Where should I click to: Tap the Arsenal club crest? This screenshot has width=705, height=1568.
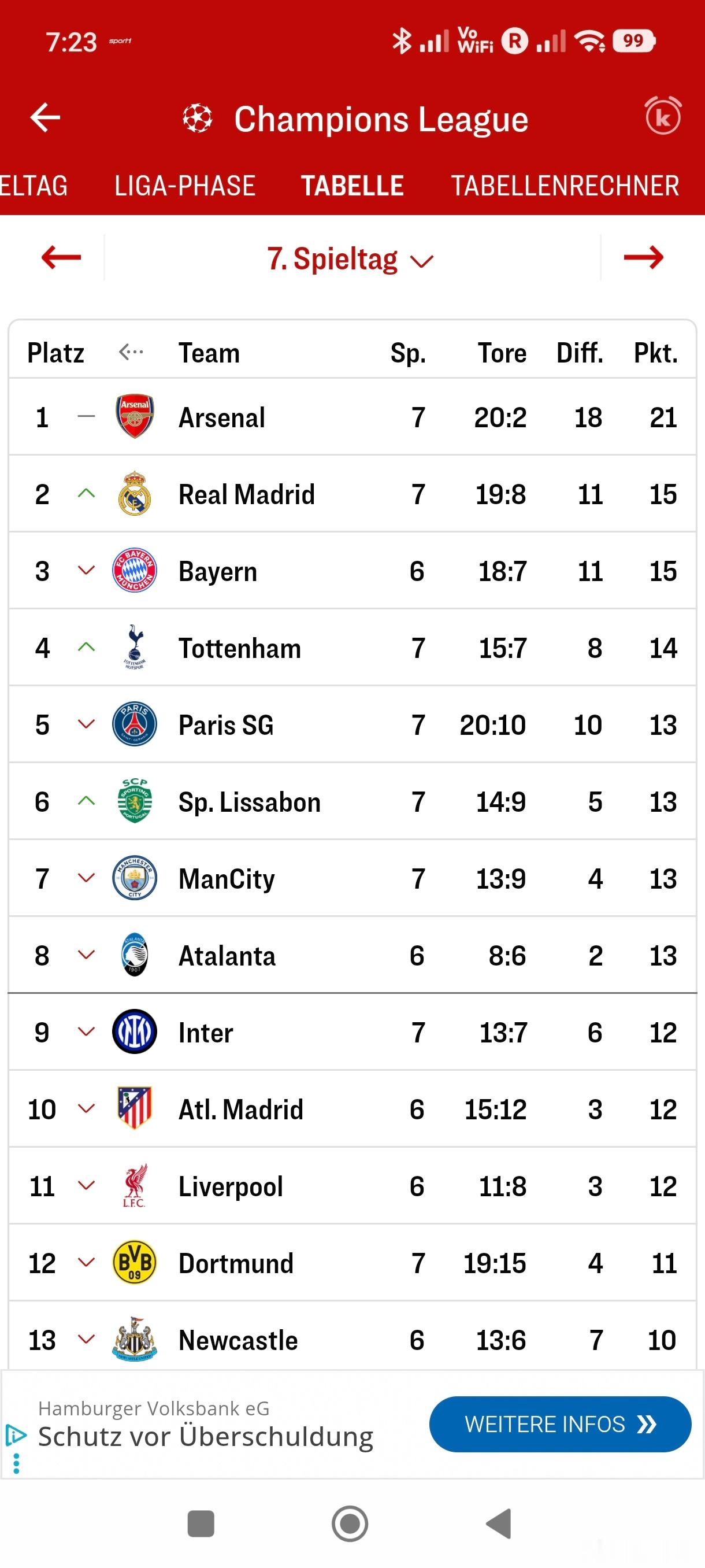tap(135, 417)
